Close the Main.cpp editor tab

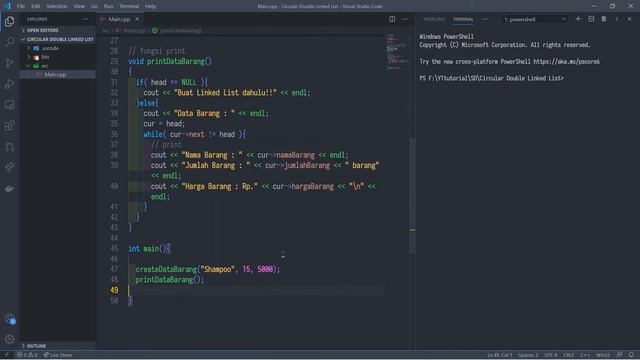click(137, 19)
